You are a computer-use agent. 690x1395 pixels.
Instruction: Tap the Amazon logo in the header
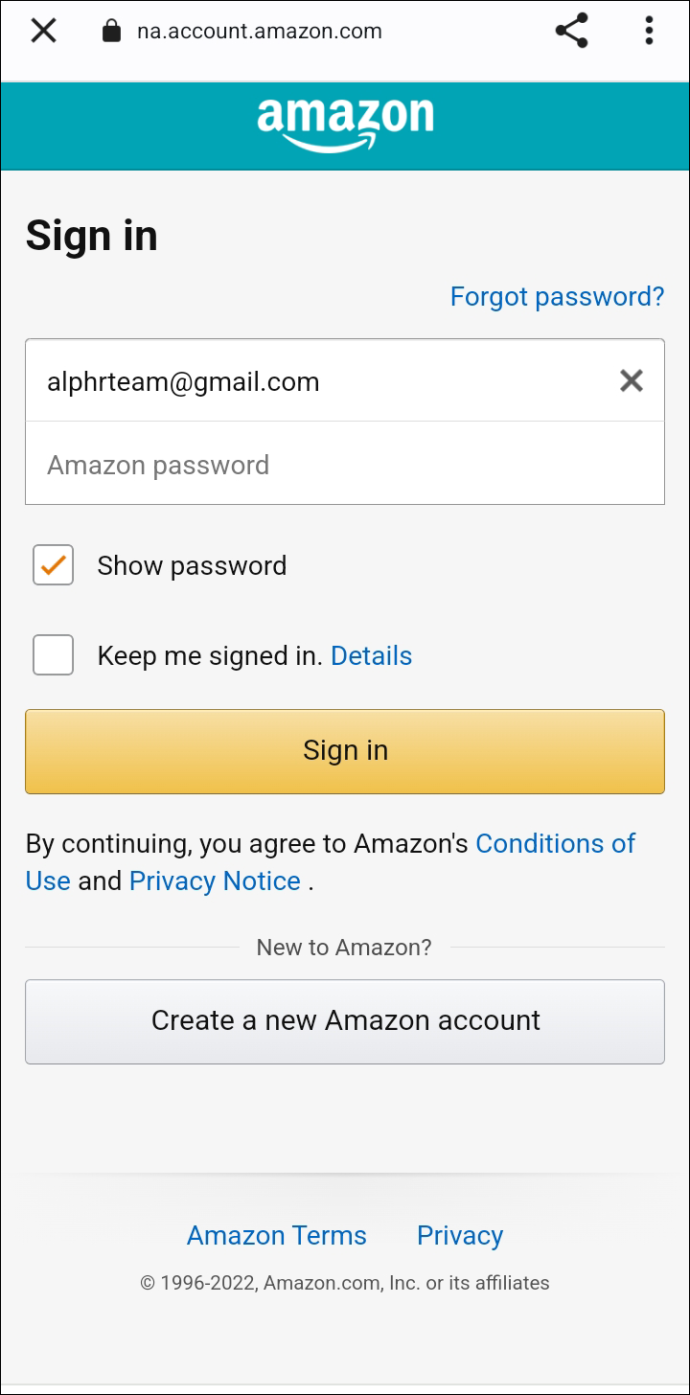(345, 125)
